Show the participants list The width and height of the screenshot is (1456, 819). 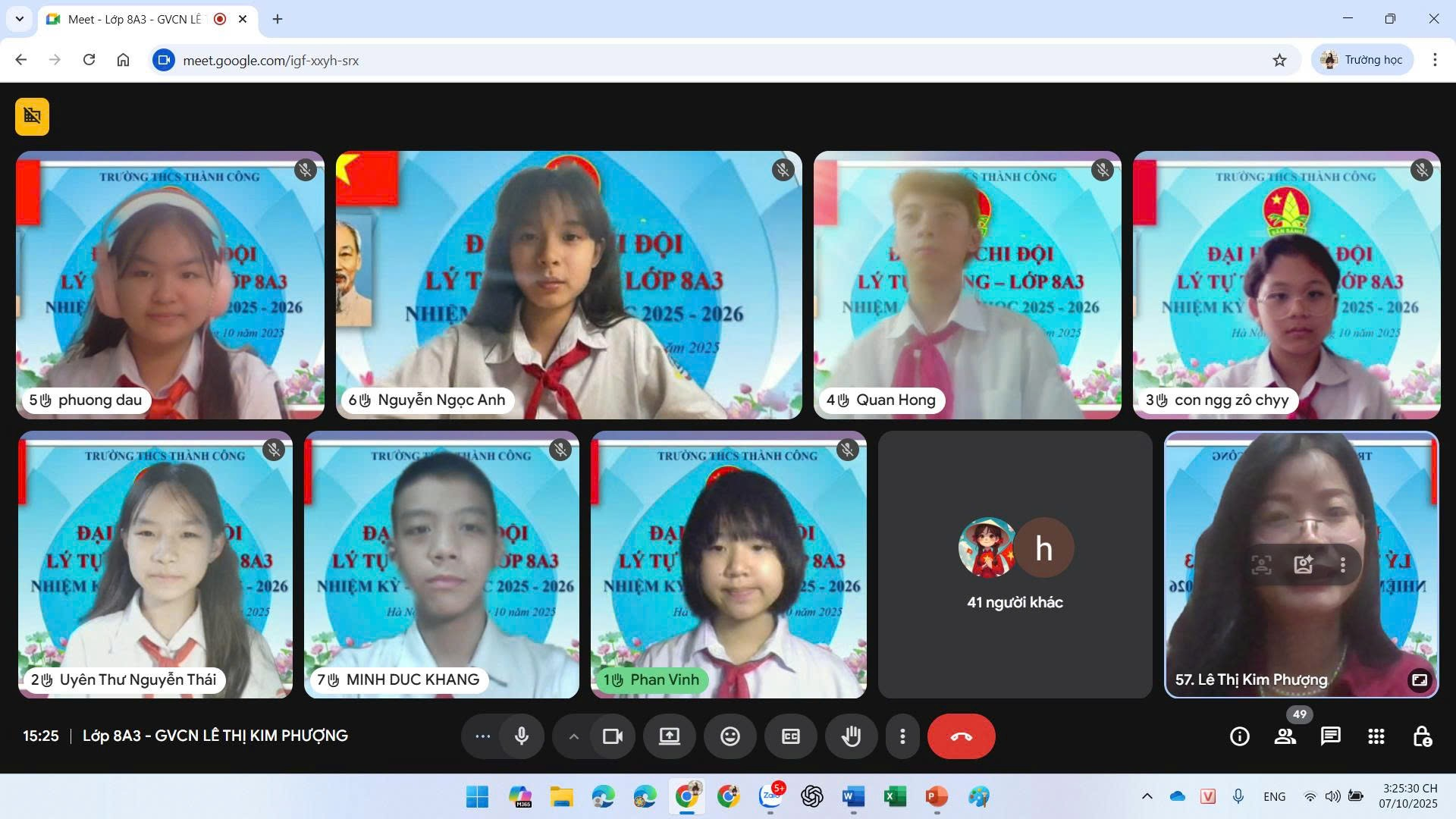pos(1285,736)
